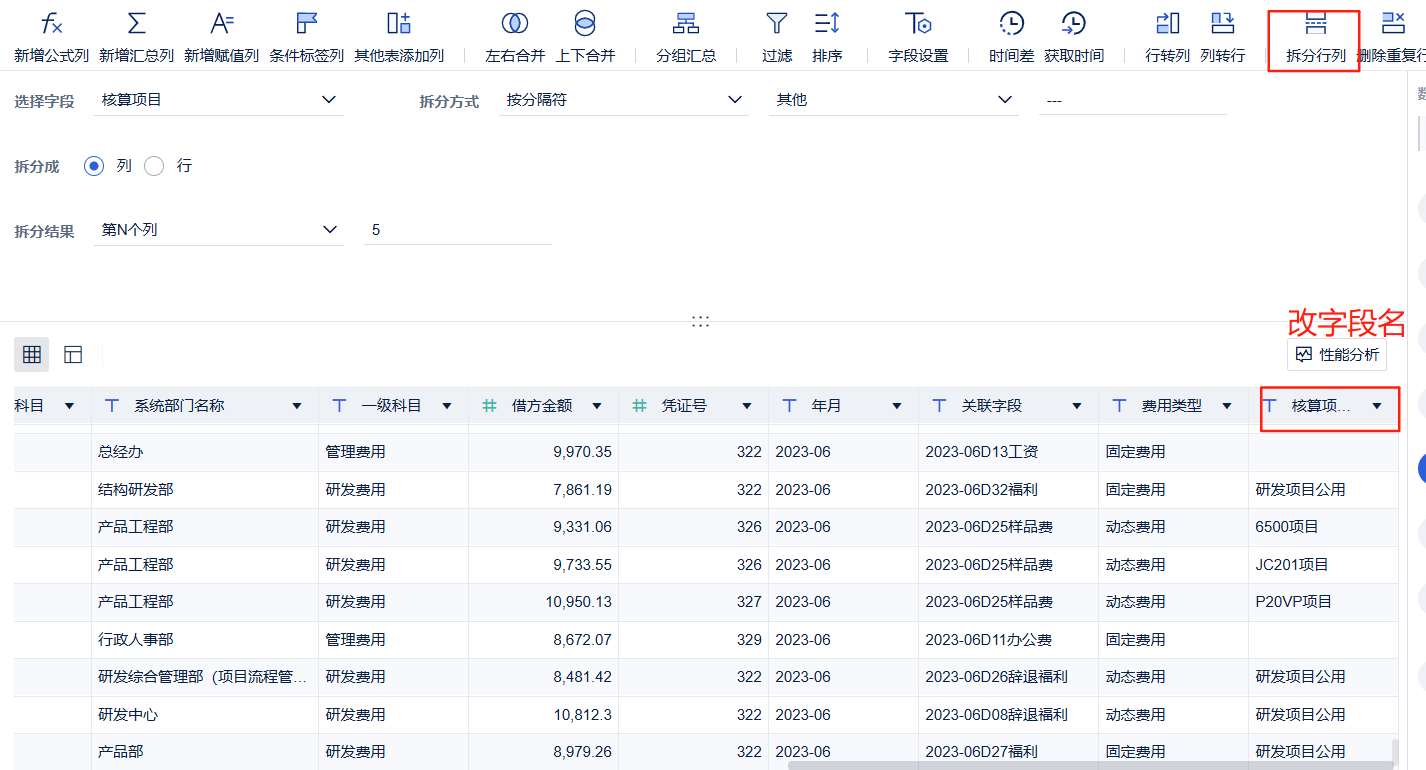Click the 2023-06D11办公费 cell
The width and height of the screenshot is (1426, 770).
click(1009, 640)
